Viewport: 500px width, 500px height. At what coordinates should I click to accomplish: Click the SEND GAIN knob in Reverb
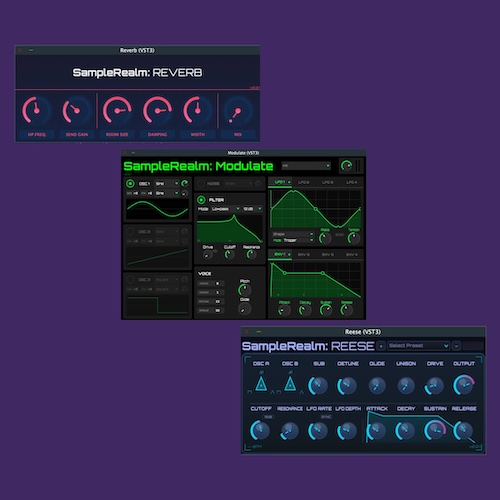tap(76, 110)
